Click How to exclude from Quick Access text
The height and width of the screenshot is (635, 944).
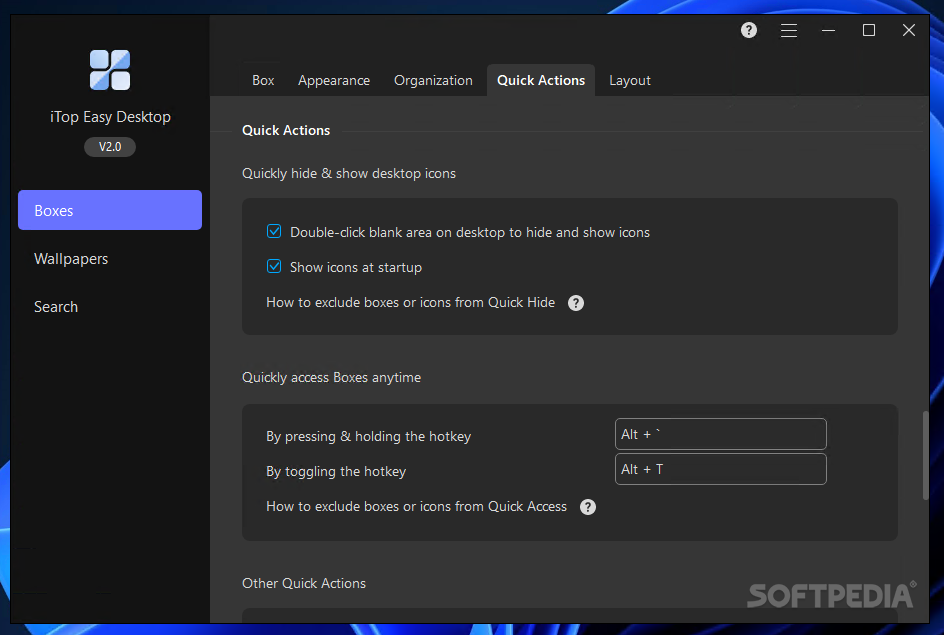tap(417, 506)
